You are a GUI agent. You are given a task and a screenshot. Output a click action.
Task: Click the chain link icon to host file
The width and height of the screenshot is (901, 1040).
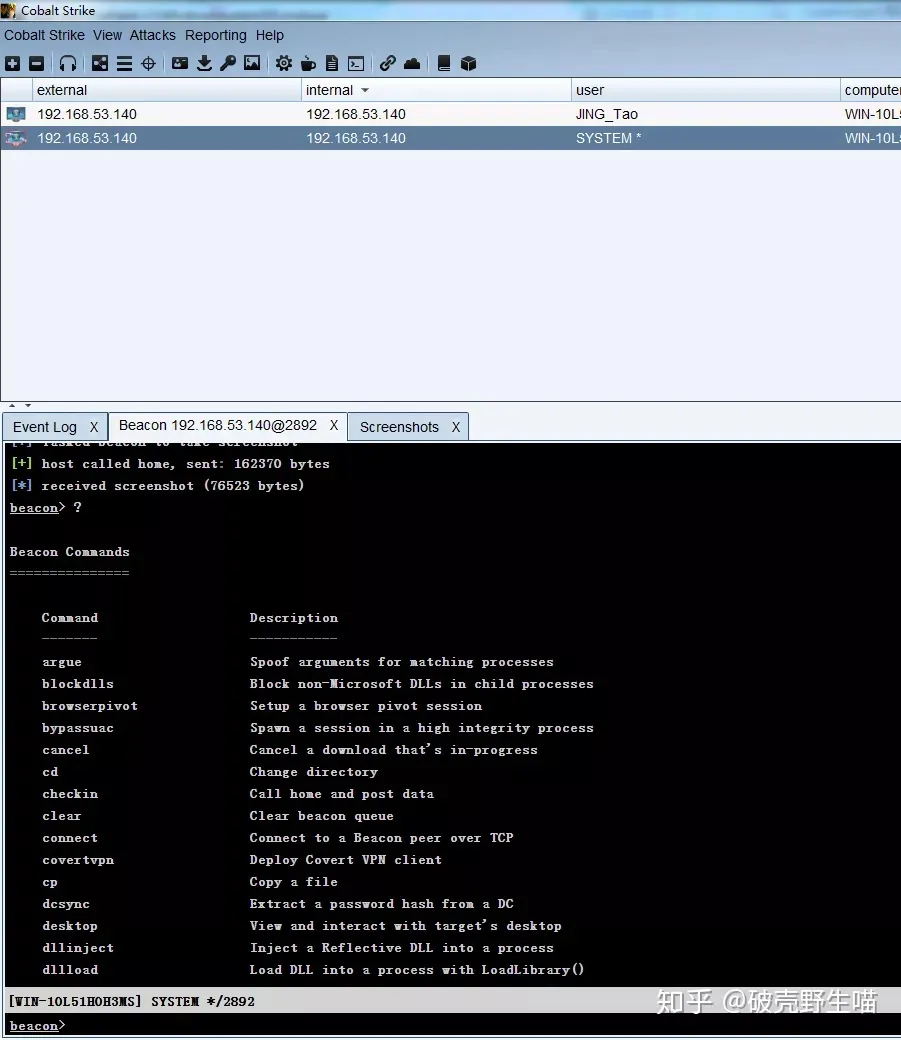[388, 64]
